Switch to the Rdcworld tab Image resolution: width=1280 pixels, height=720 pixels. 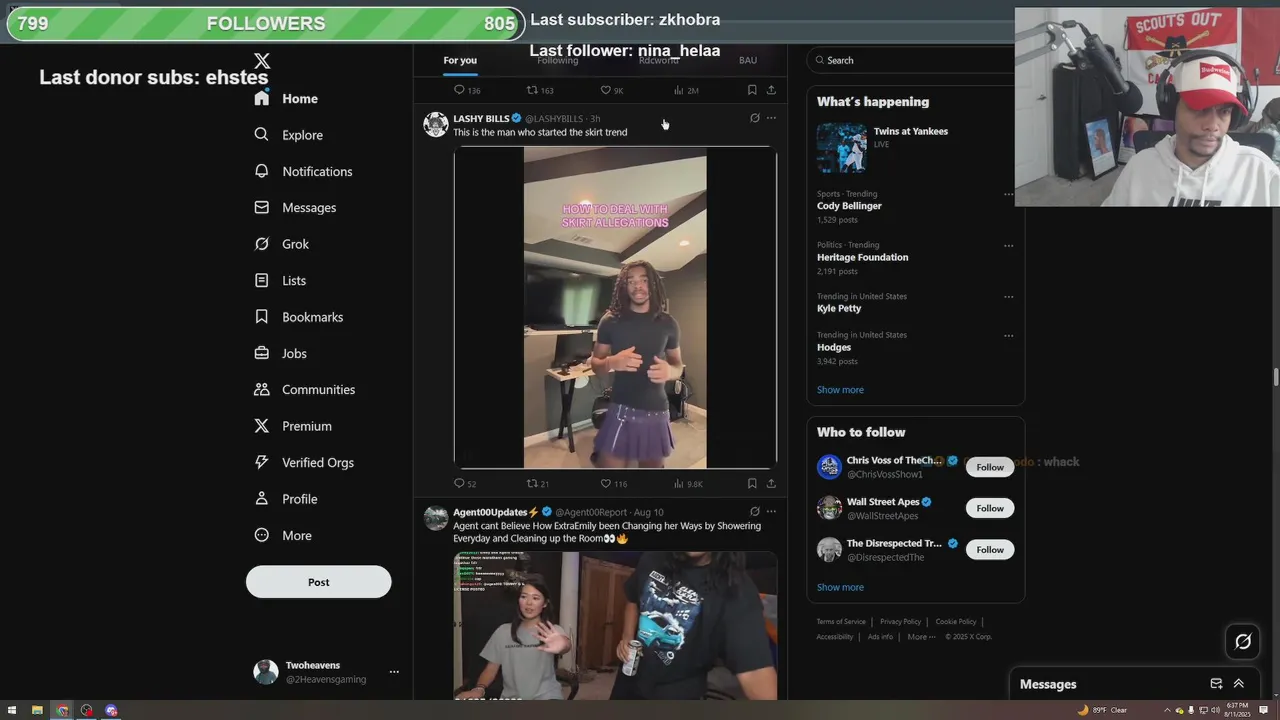[x=659, y=60]
